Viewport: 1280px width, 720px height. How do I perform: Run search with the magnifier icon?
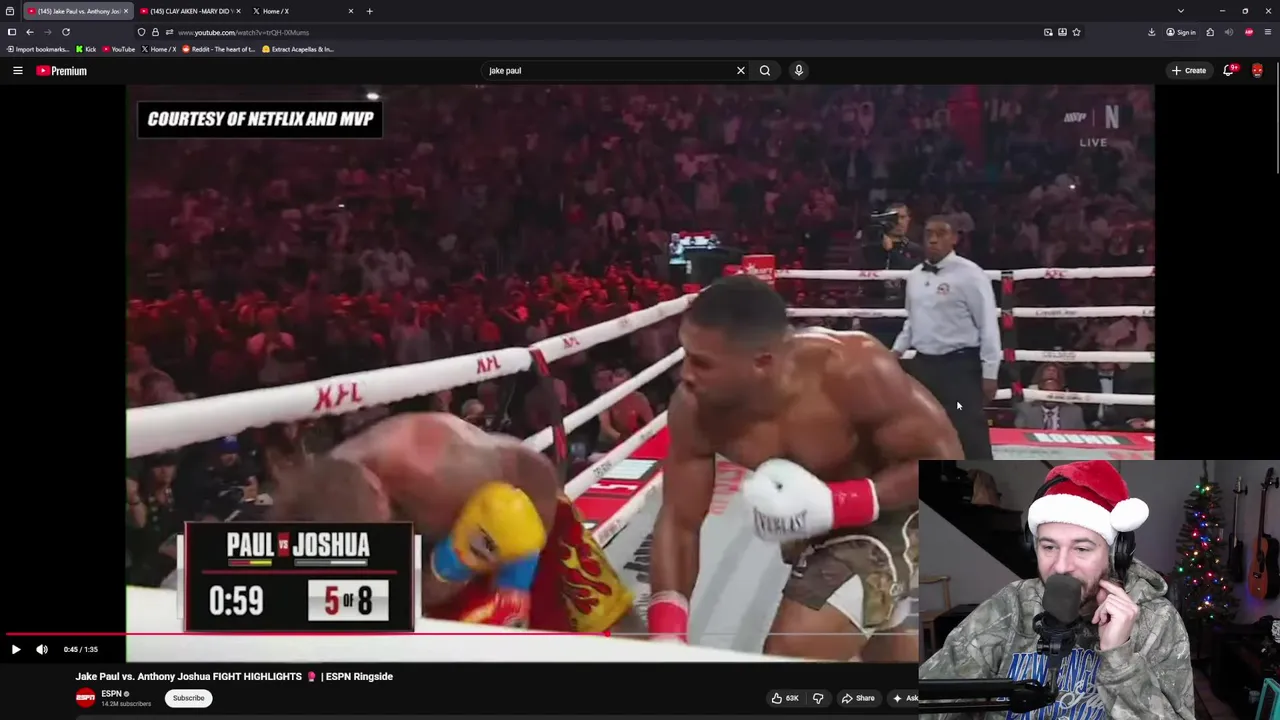pos(765,70)
